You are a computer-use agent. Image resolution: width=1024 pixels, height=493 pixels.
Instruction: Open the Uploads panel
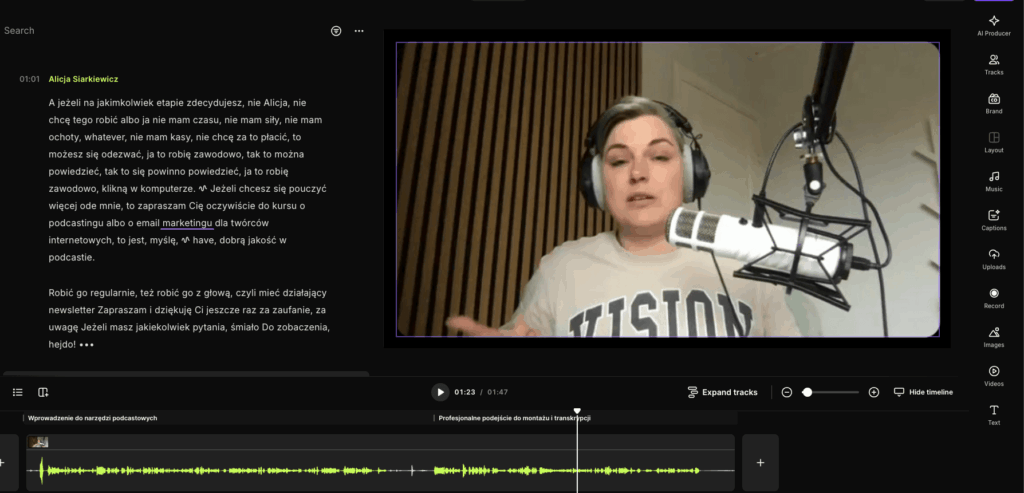tap(993, 259)
